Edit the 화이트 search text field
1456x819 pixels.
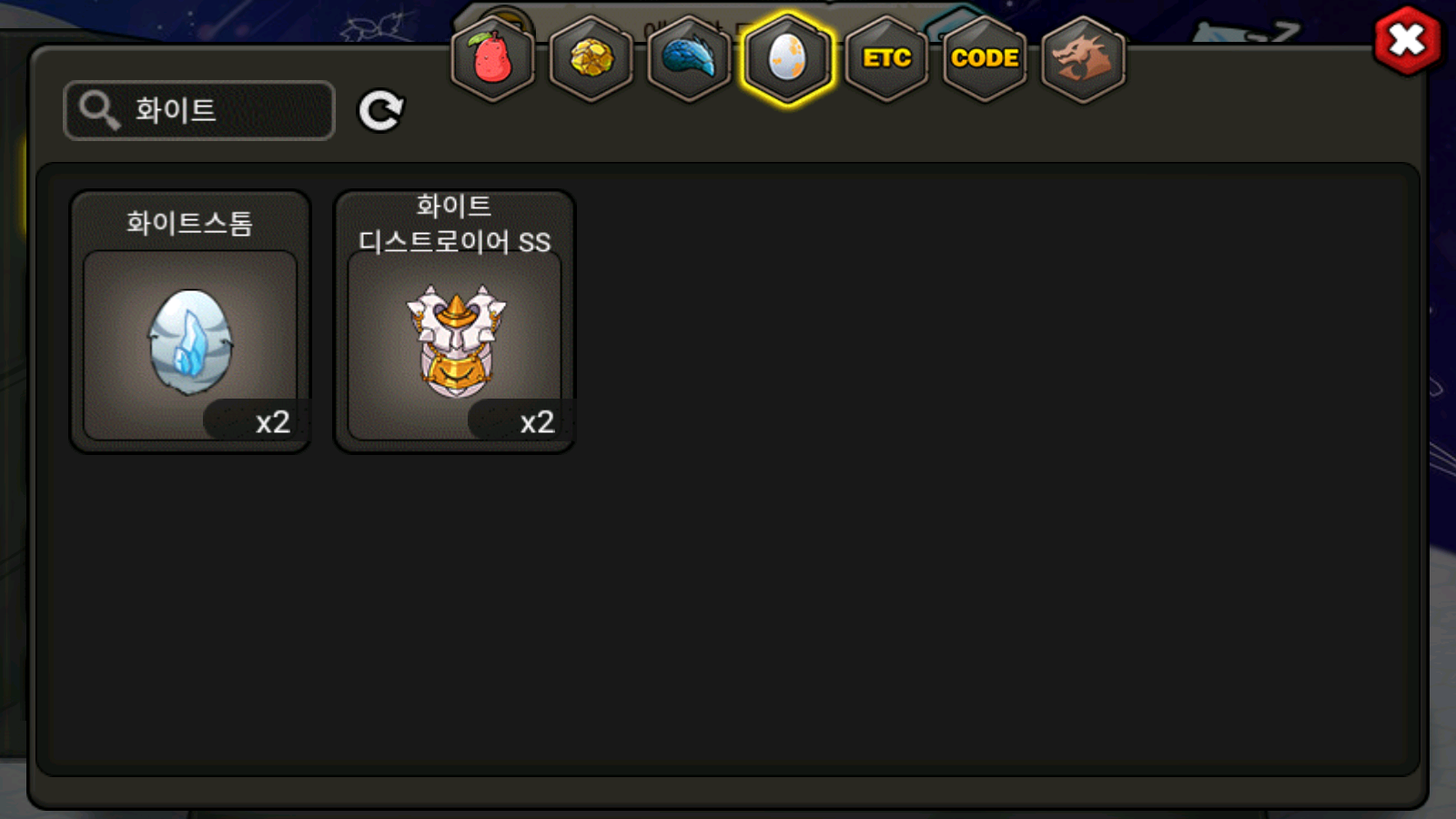[199, 110]
